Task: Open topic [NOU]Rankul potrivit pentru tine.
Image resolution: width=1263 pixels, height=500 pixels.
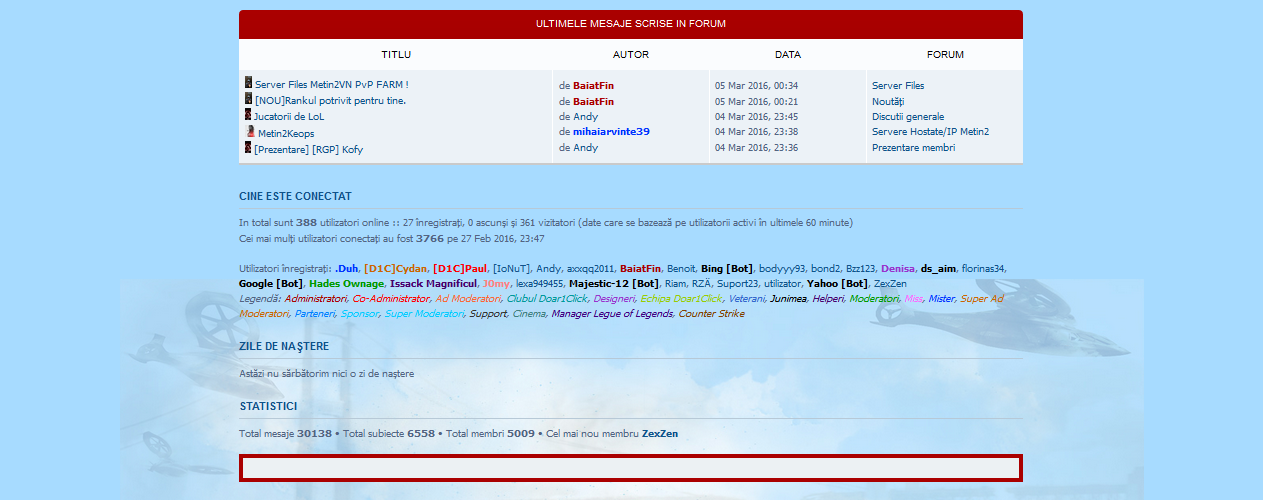Action: coord(330,101)
